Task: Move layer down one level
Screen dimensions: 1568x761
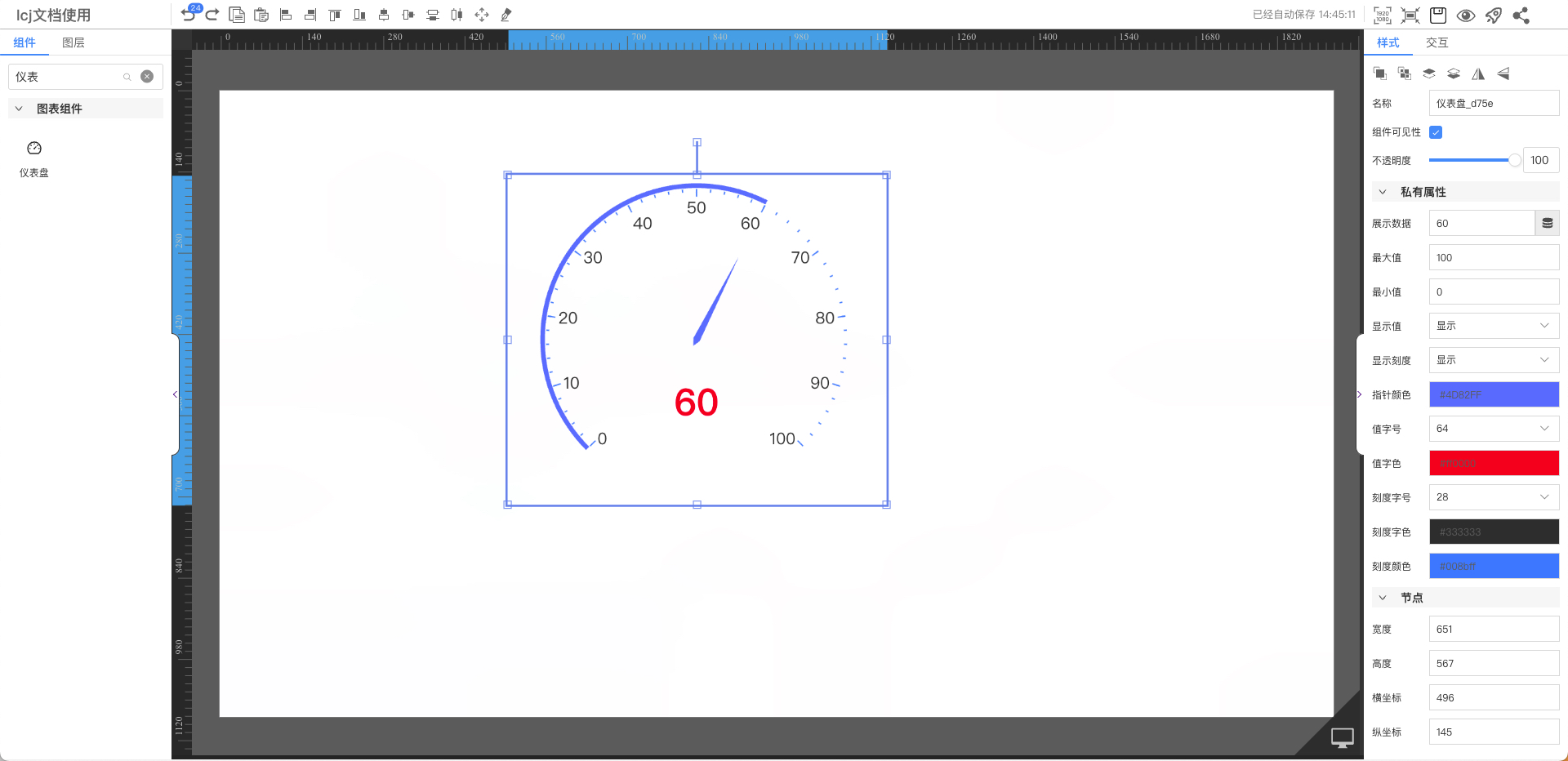Action: [x=1454, y=73]
